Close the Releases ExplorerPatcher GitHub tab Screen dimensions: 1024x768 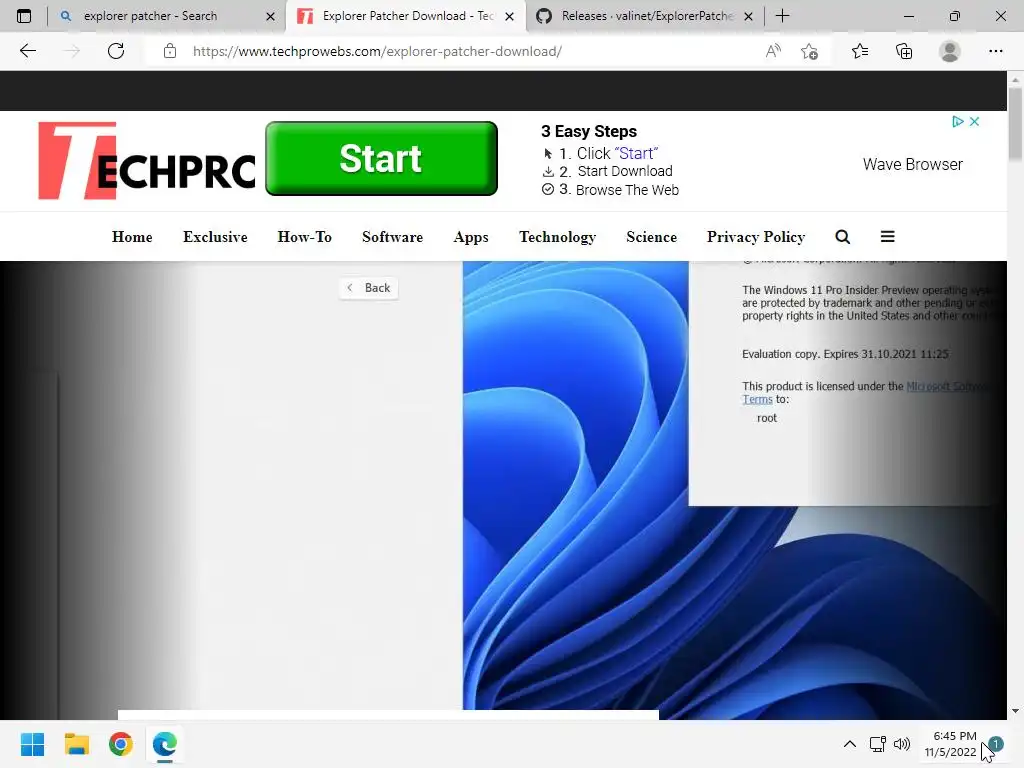tap(748, 16)
